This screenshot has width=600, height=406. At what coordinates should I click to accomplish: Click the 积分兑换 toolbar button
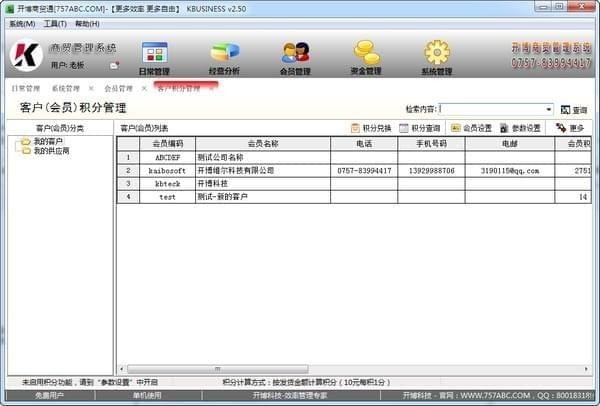371,128
